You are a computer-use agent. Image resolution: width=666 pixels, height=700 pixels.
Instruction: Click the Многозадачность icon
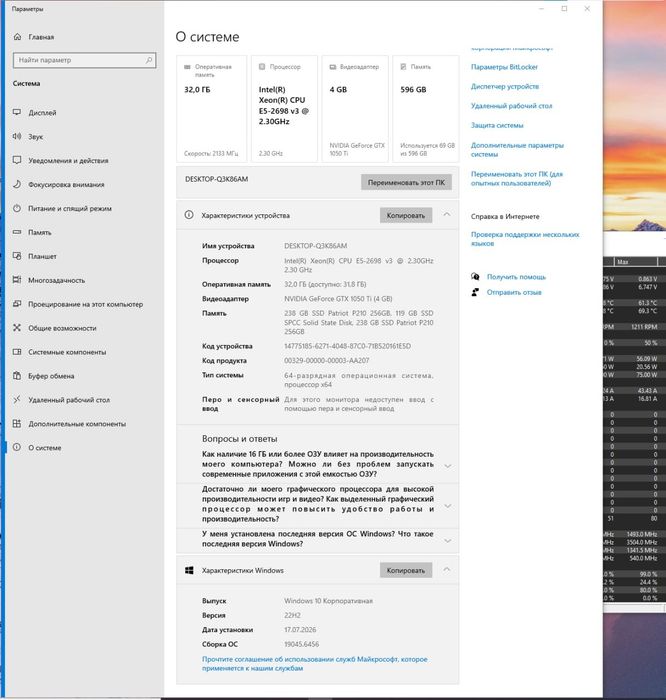pyautogui.click(x=17, y=280)
